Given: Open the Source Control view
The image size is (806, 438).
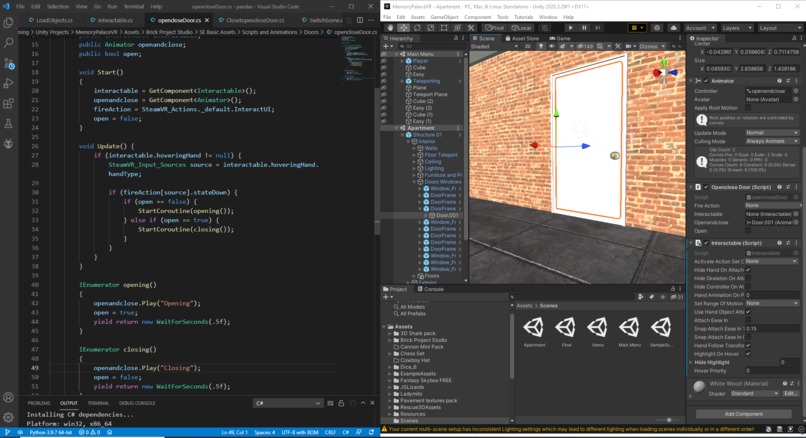Looking at the screenshot, I should [x=9, y=63].
